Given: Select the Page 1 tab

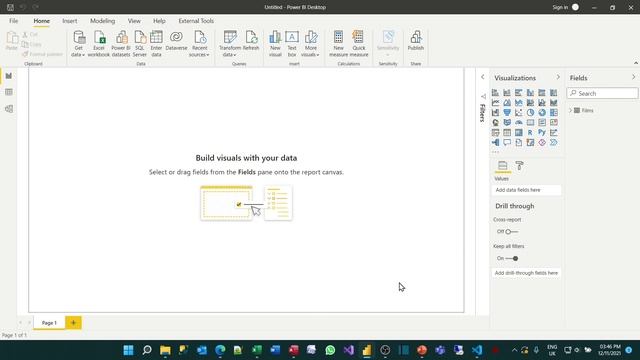Looking at the screenshot, I should [x=49, y=322].
